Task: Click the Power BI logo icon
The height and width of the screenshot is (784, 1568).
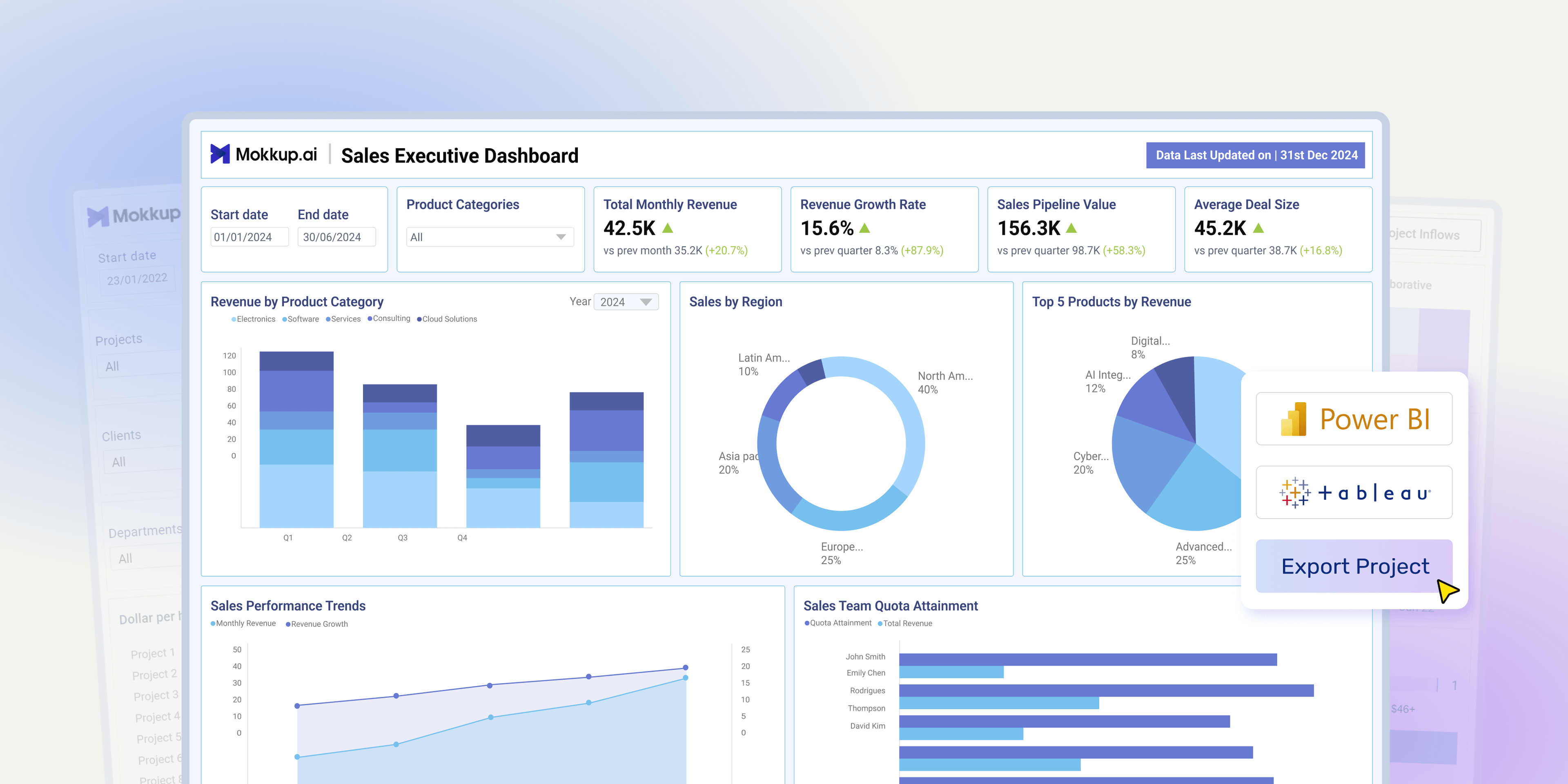Action: click(x=1294, y=419)
